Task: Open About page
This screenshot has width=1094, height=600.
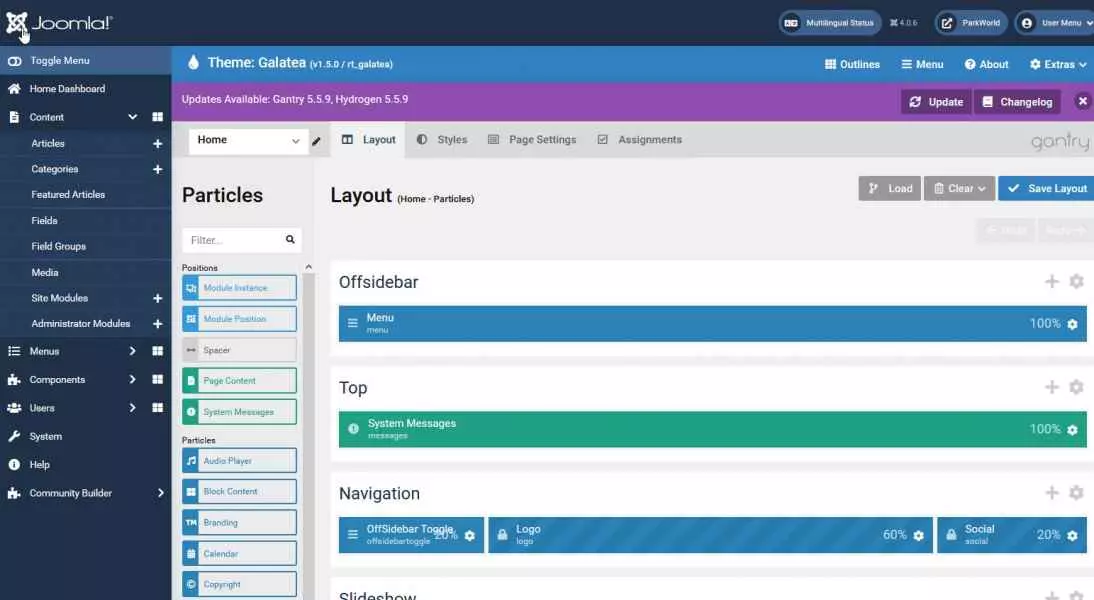Action: 986,64
